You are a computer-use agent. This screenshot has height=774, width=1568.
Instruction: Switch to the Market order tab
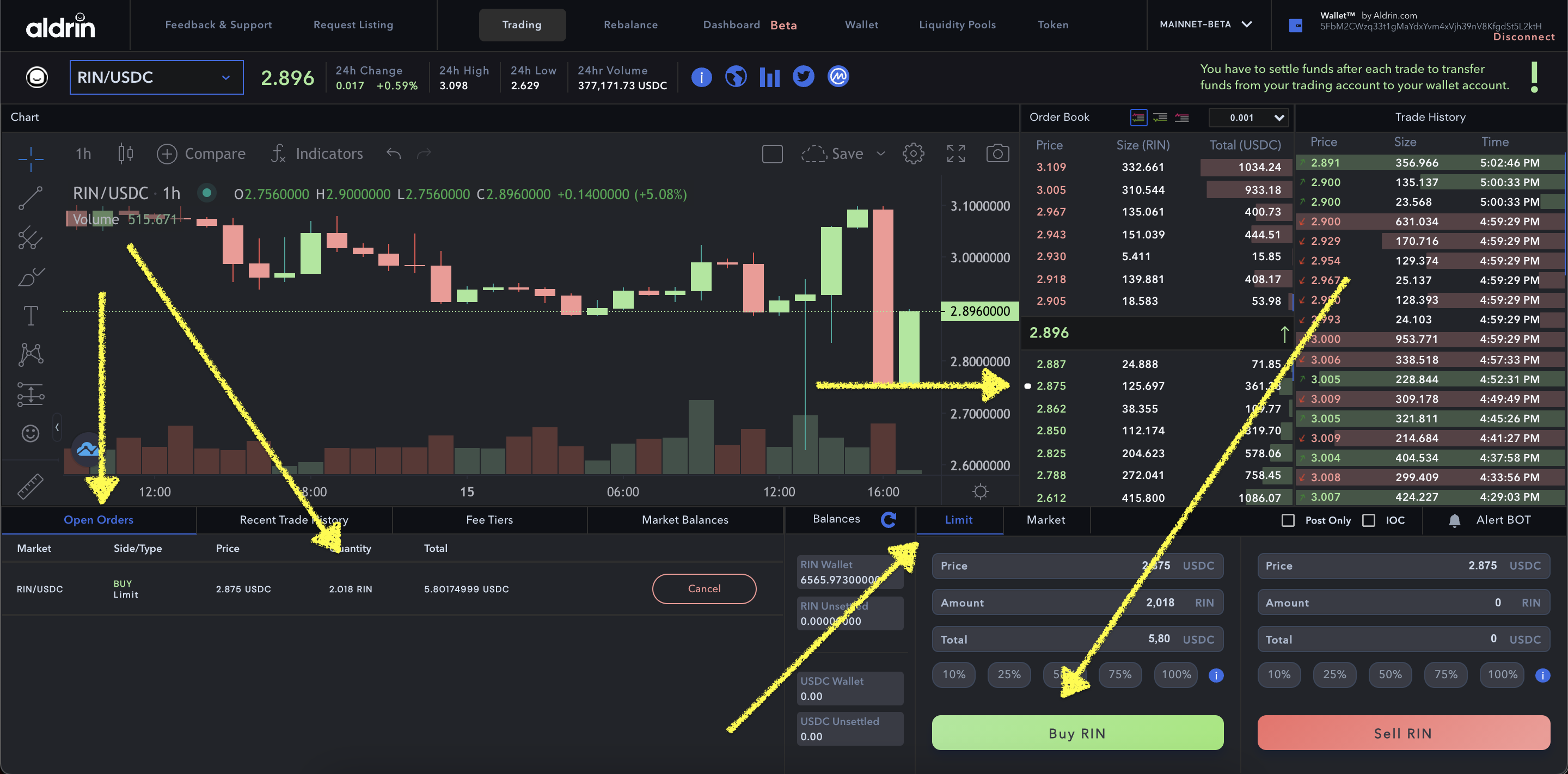(1046, 520)
